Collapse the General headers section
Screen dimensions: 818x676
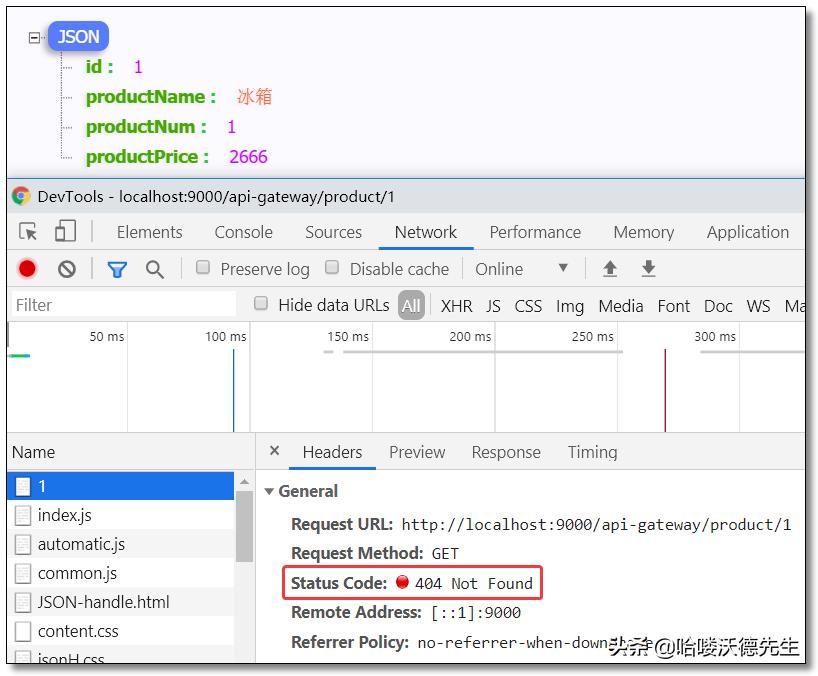(269, 491)
